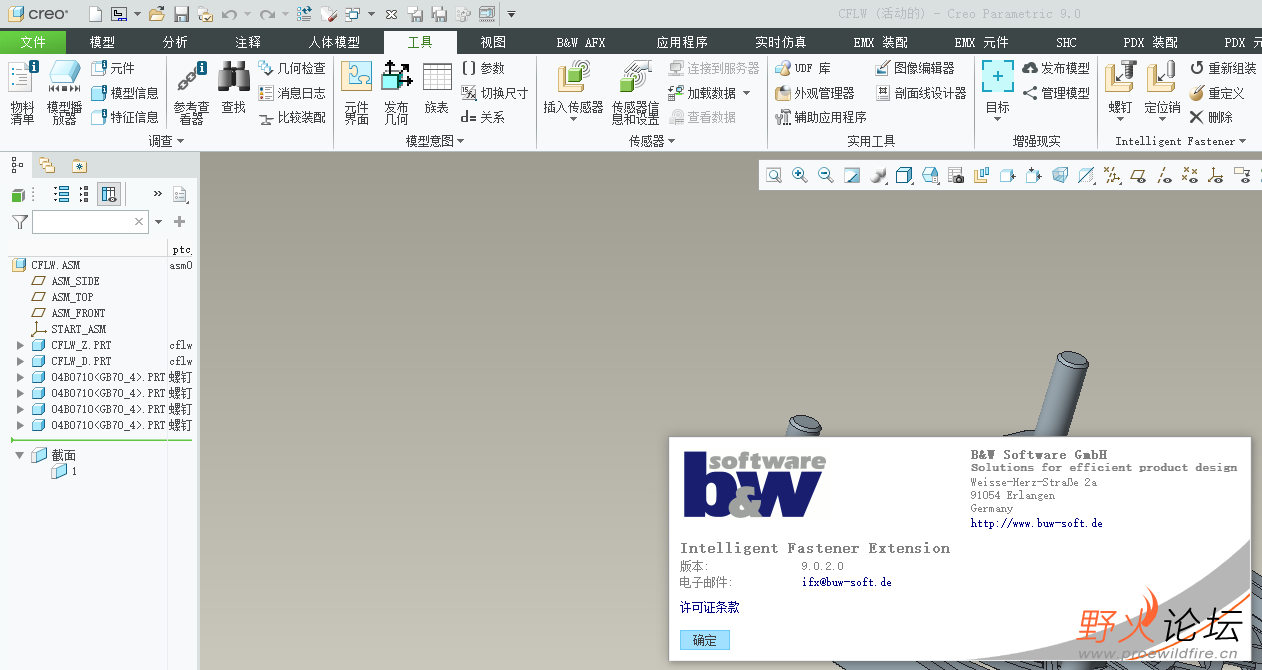Toggle datum plane display in graphics toolbar
This screenshot has width=1262, height=670.
click(1138, 176)
